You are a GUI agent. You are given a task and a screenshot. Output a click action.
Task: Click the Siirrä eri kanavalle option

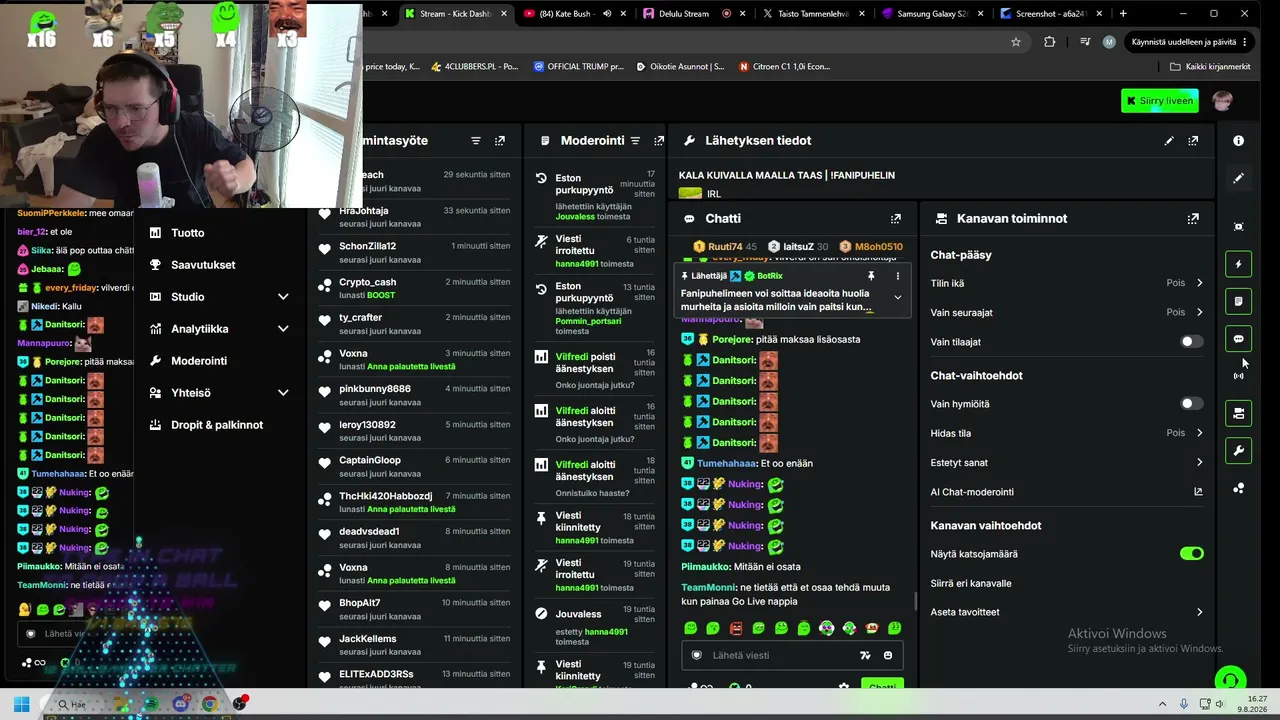(x=971, y=583)
